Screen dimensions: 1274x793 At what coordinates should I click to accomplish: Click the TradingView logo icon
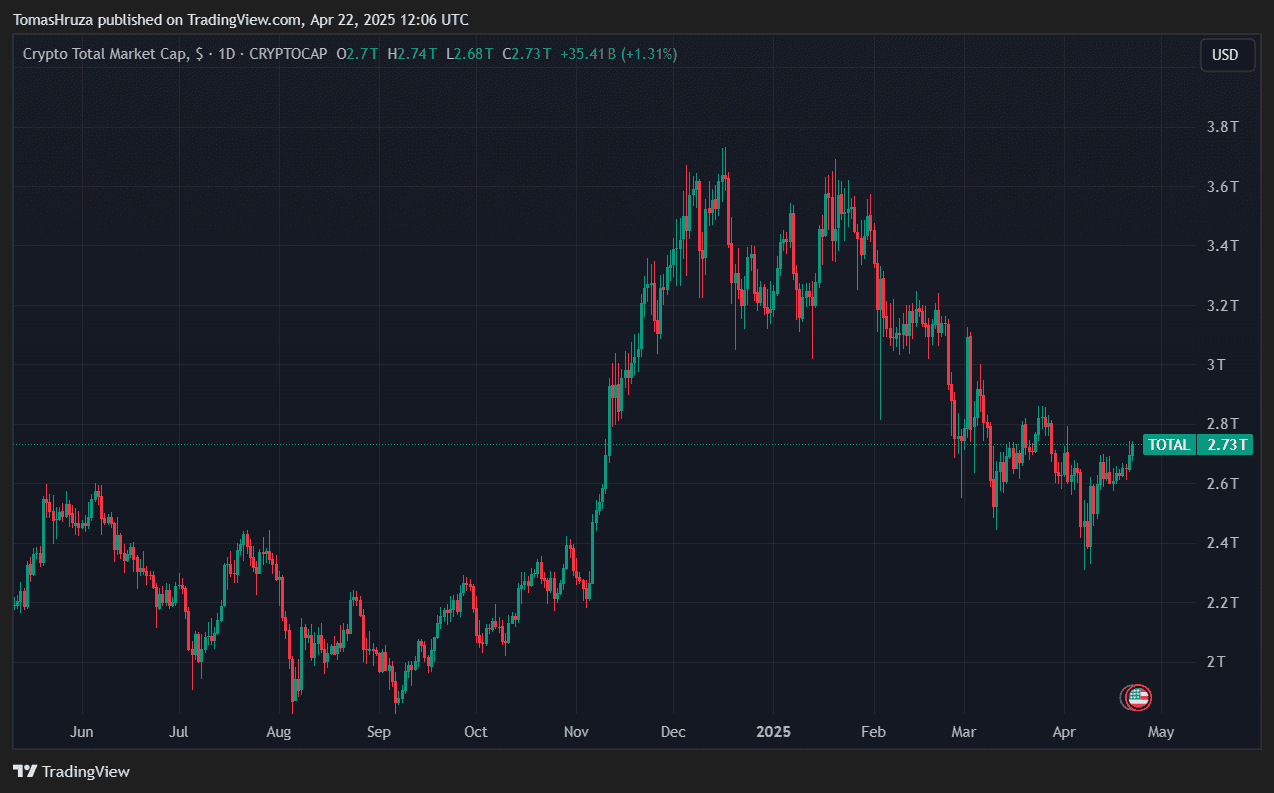(25, 772)
